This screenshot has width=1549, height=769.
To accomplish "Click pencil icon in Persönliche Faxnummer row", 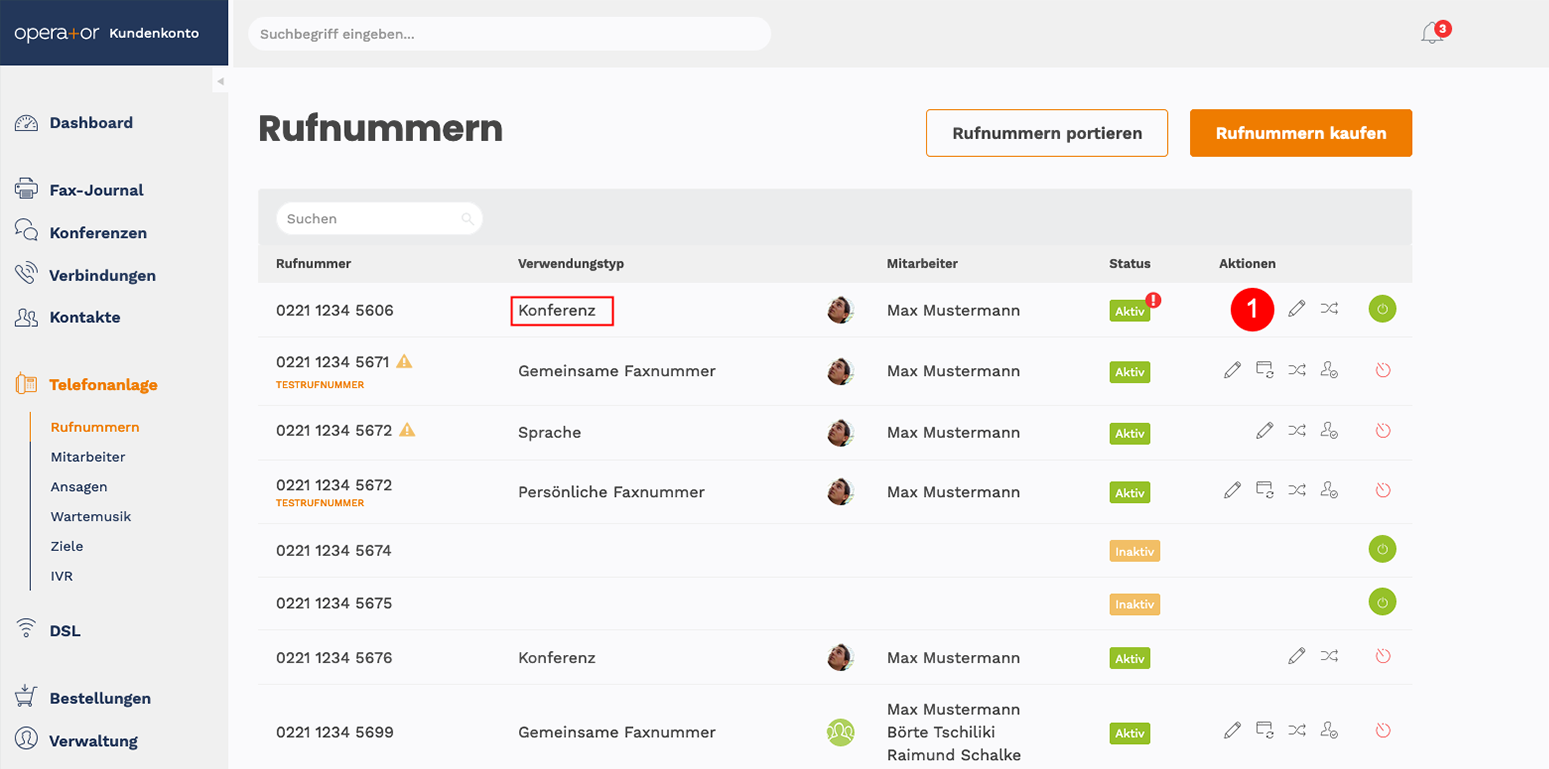I will pyautogui.click(x=1233, y=490).
